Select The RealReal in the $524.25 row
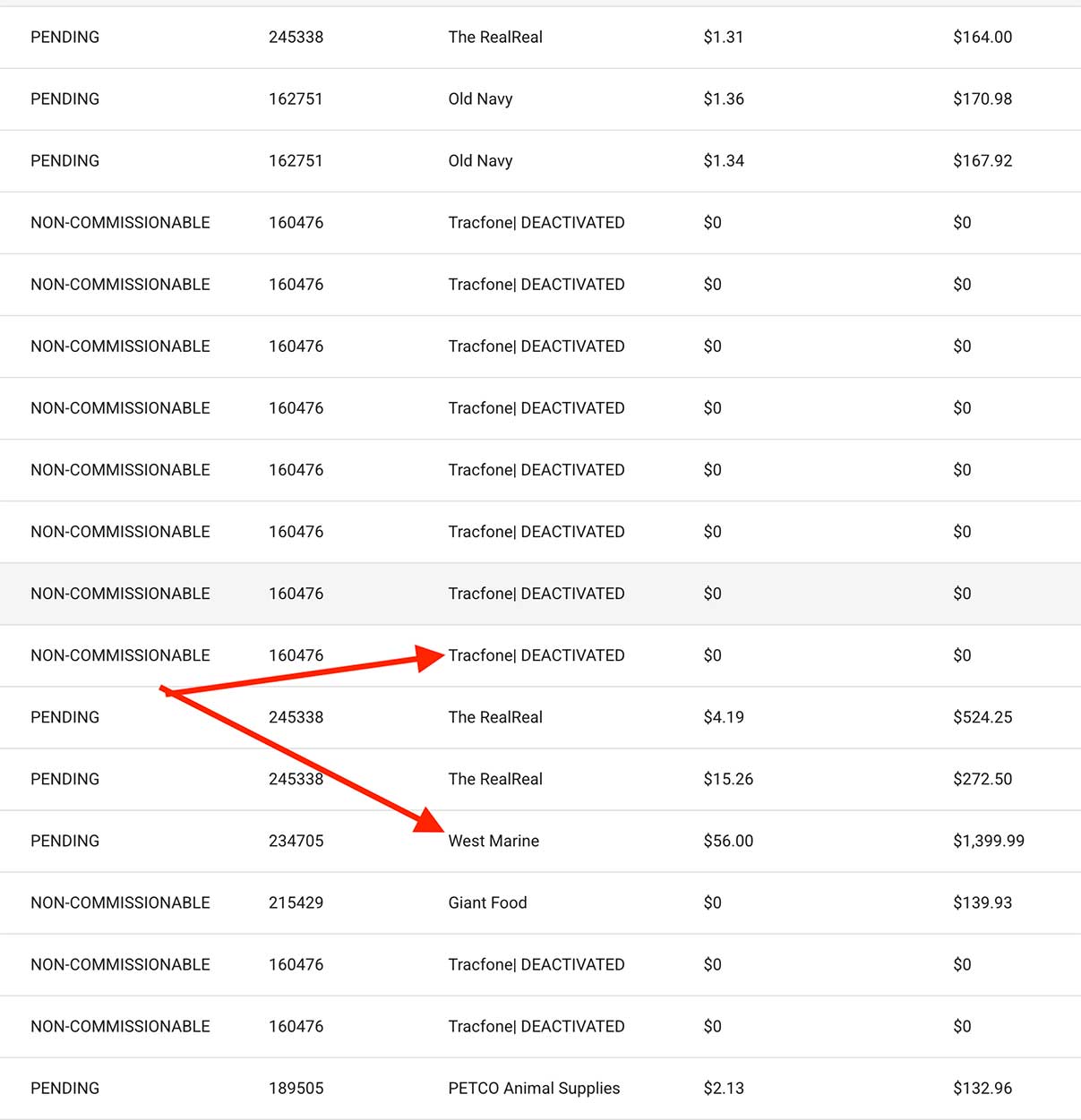 [495, 717]
